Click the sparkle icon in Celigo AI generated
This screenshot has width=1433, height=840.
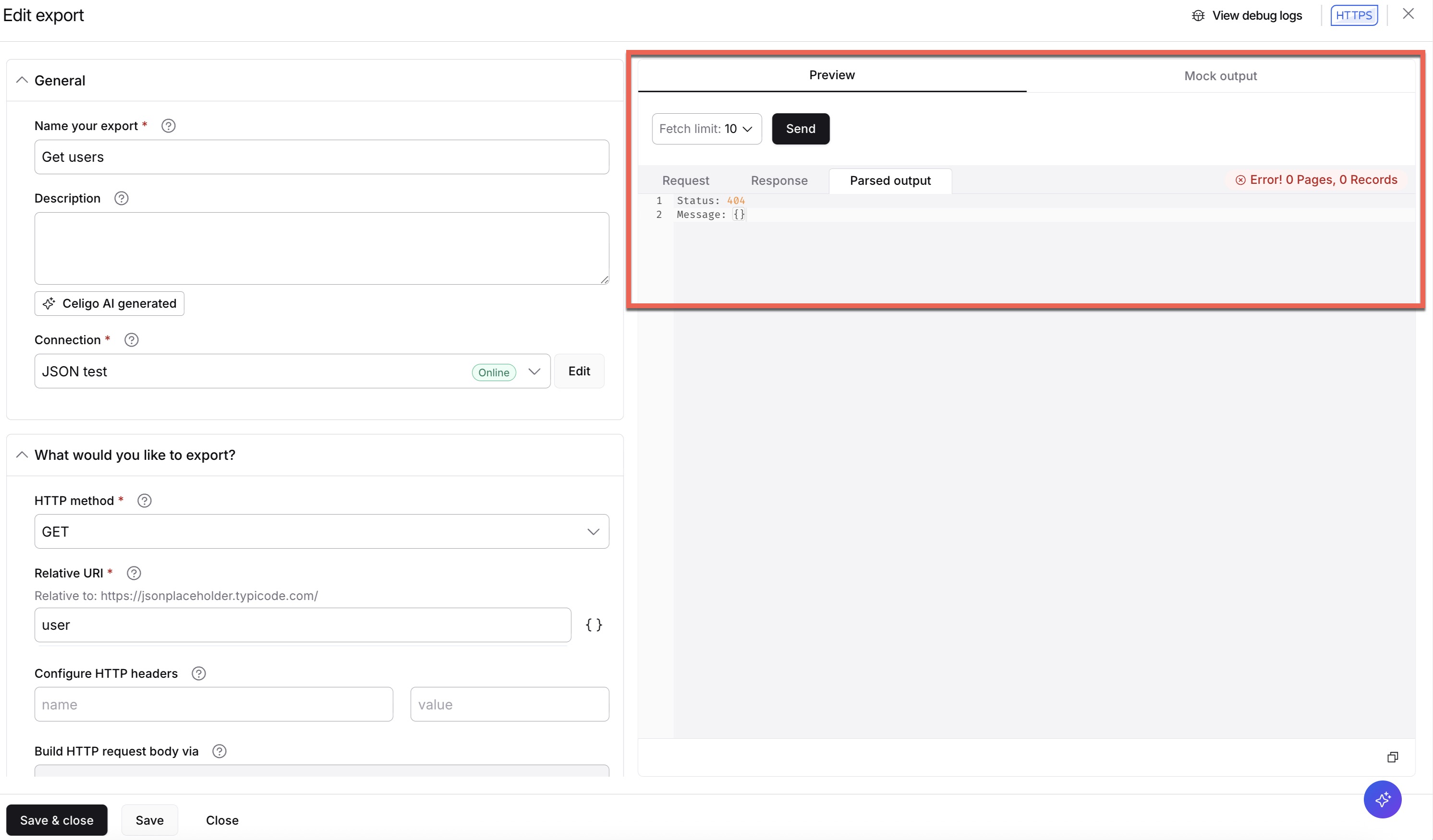(49, 303)
